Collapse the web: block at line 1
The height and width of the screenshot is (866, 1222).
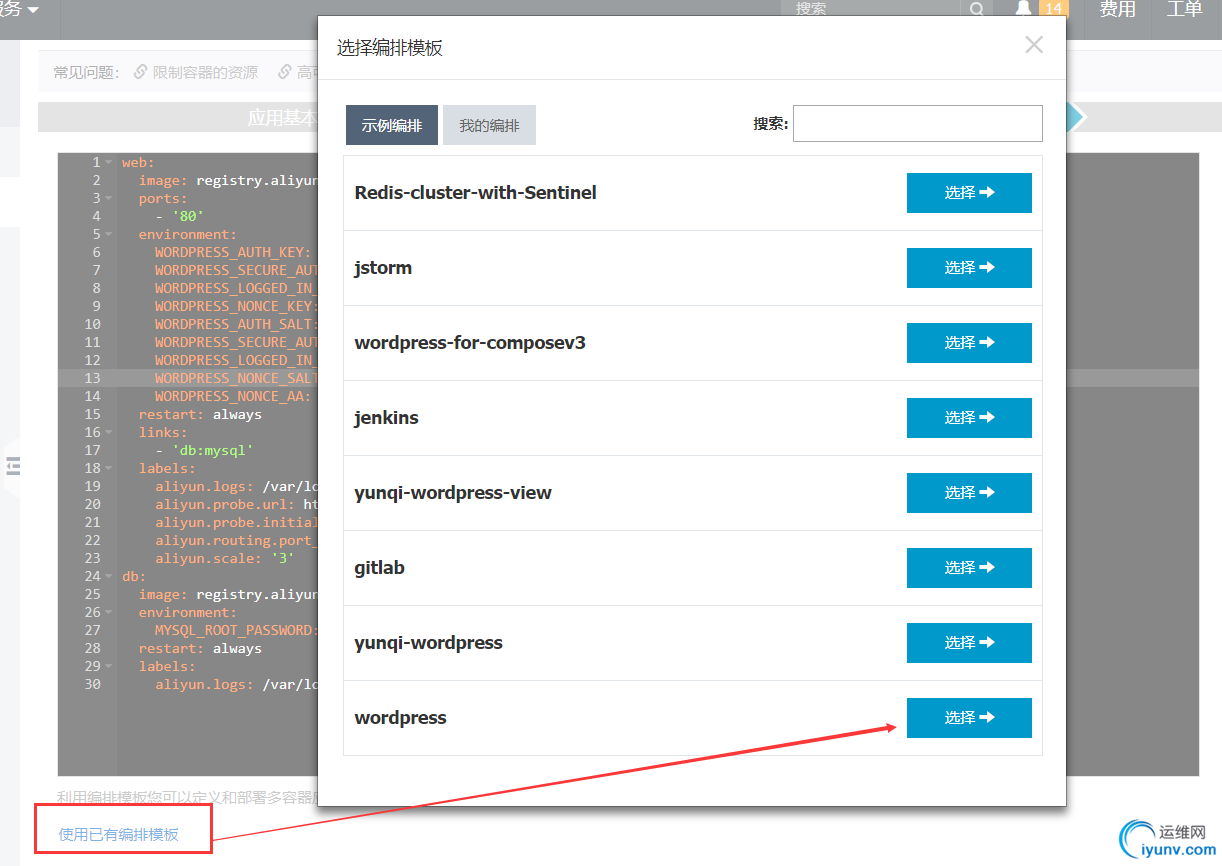109,162
